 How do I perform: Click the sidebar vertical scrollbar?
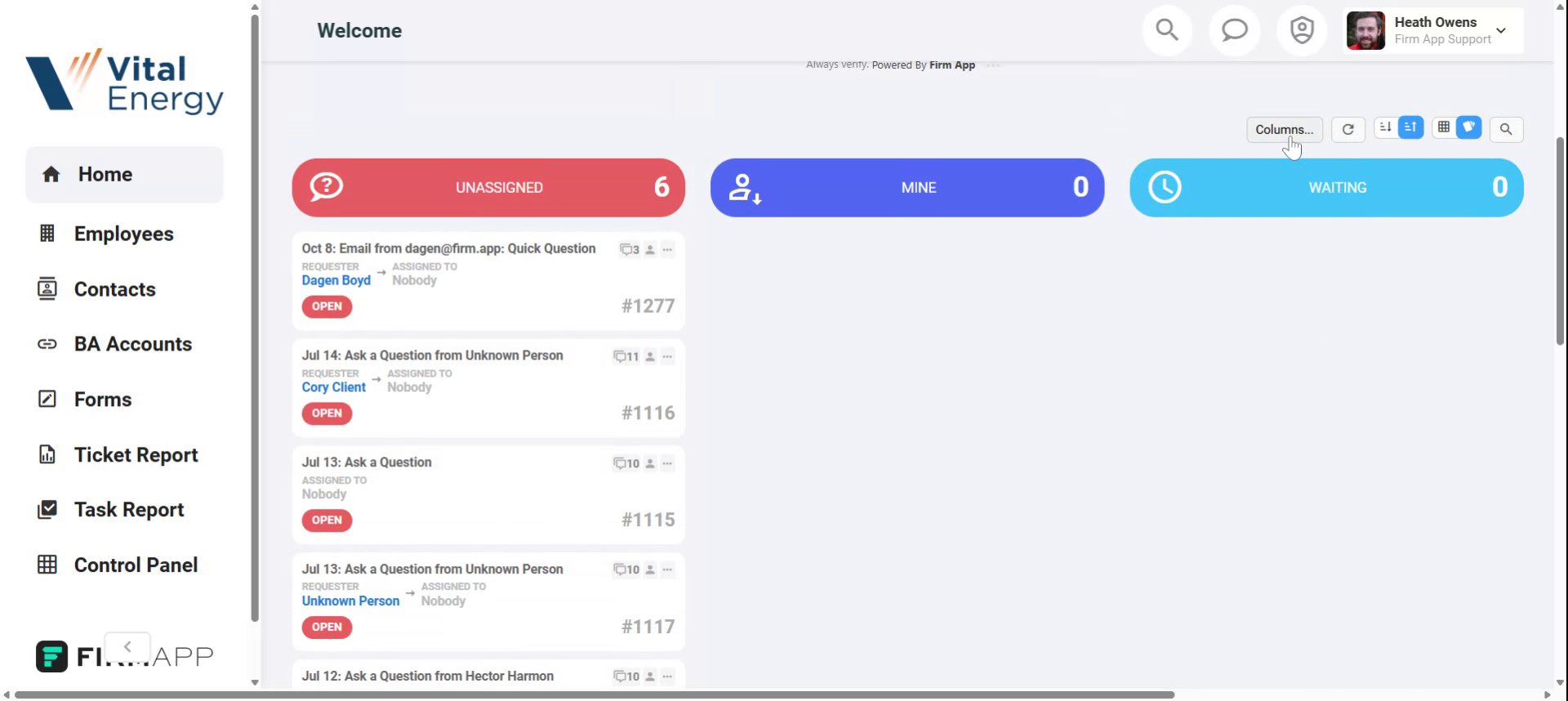click(x=255, y=319)
